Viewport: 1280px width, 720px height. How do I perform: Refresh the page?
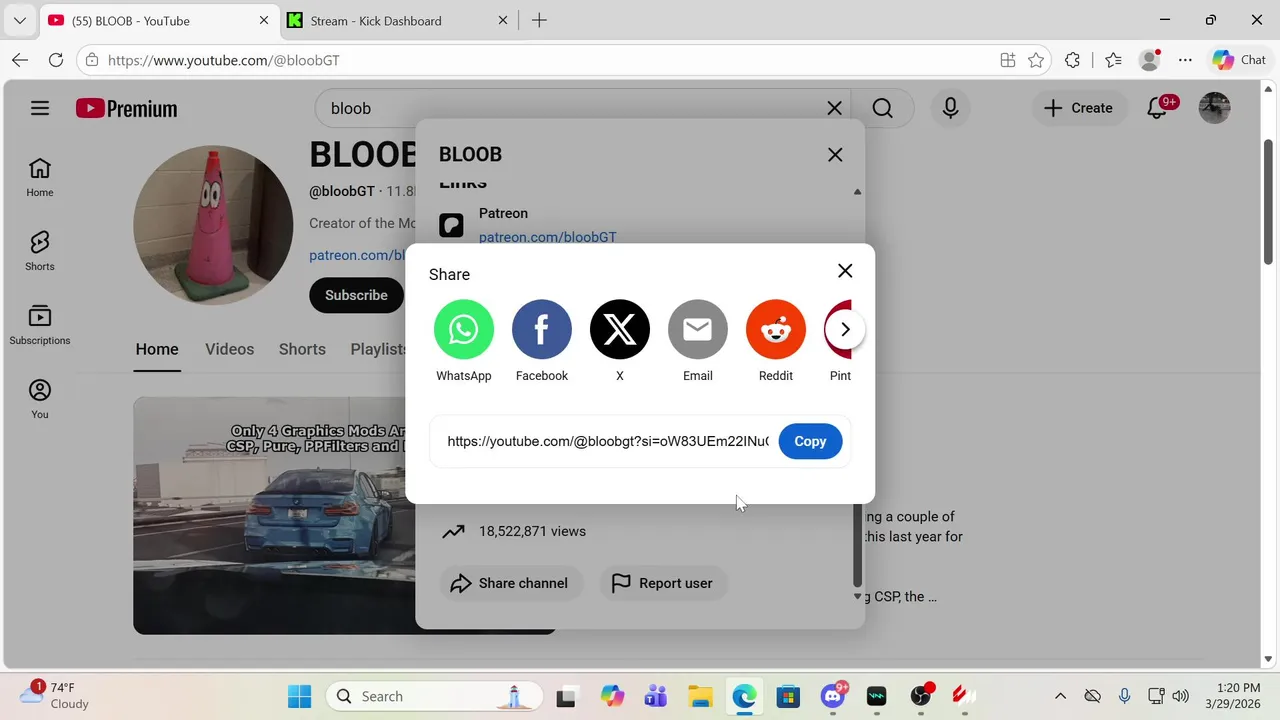click(56, 60)
